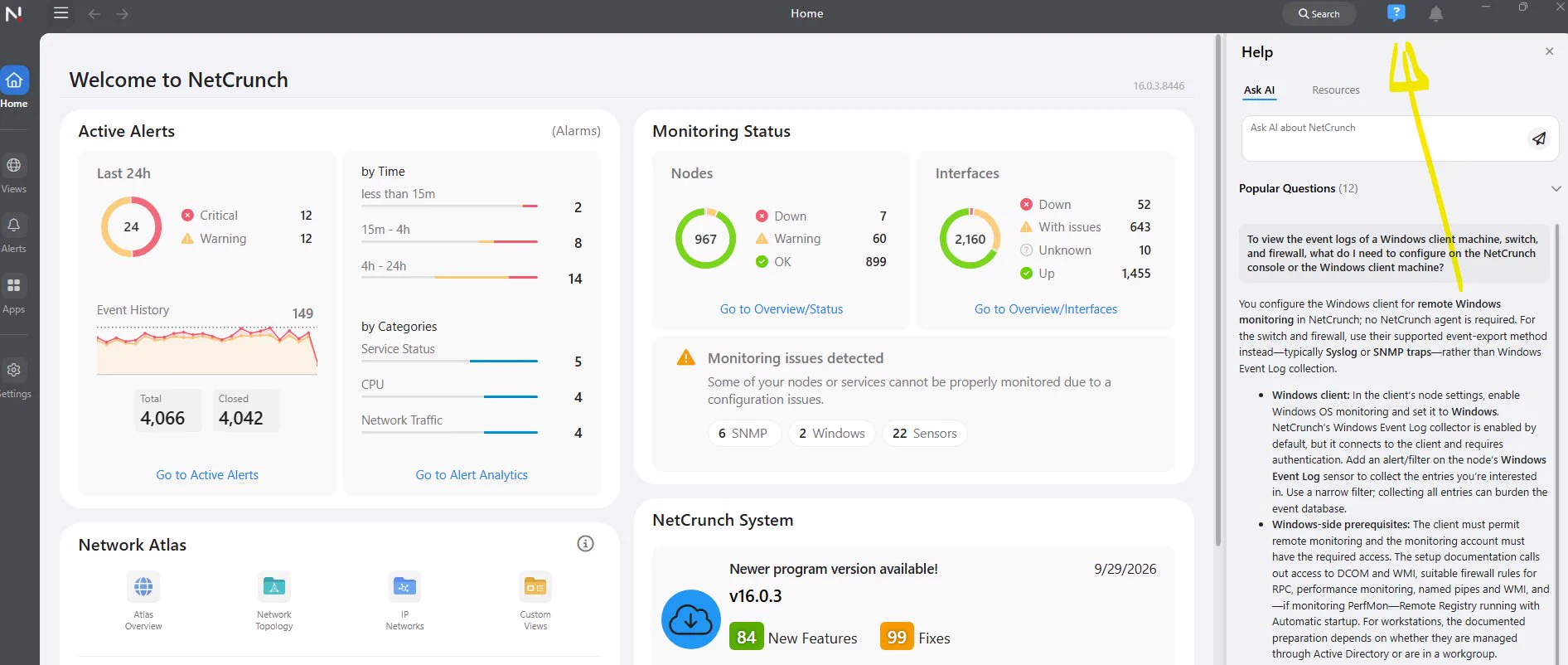Select the Windows client popular question
This screenshot has width=1568, height=665.
coord(1393,254)
